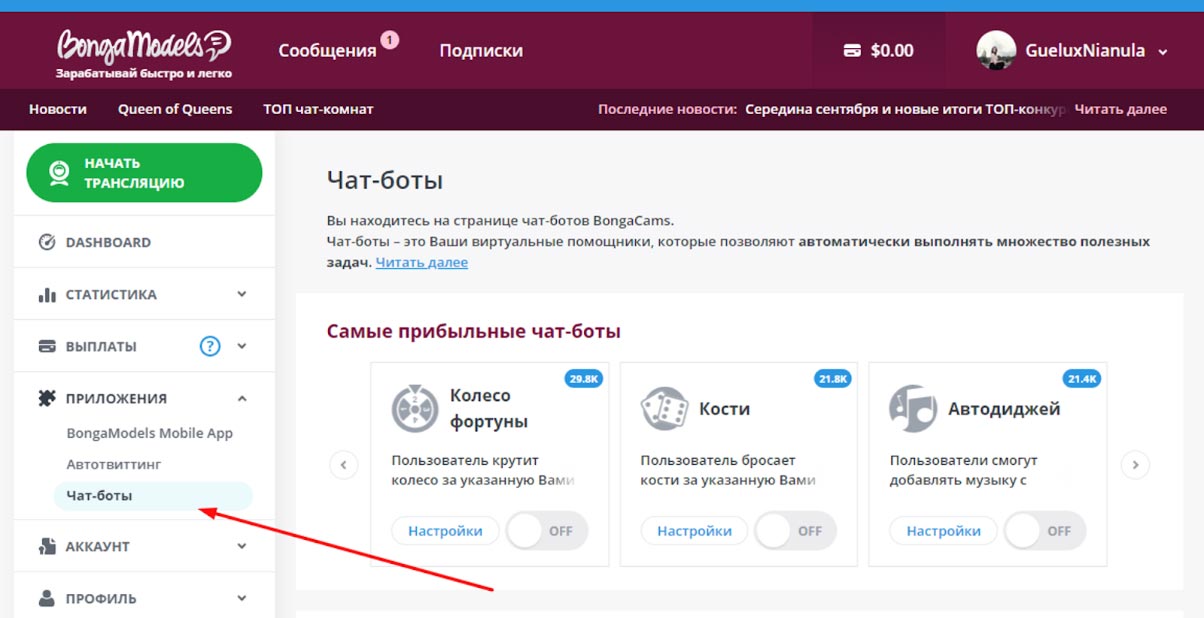Show next chat-bots with right arrow
Viewport: 1204px width, 618px height.
pyautogui.click(x=1135, y=465)
